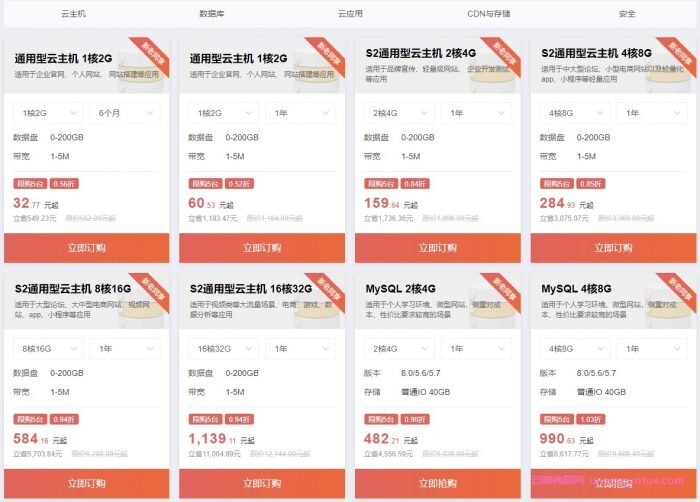Viewport: 700px width, 502px height.
Task: Click 立即订购 for the 16核32G host
Action: coord(262,483)
